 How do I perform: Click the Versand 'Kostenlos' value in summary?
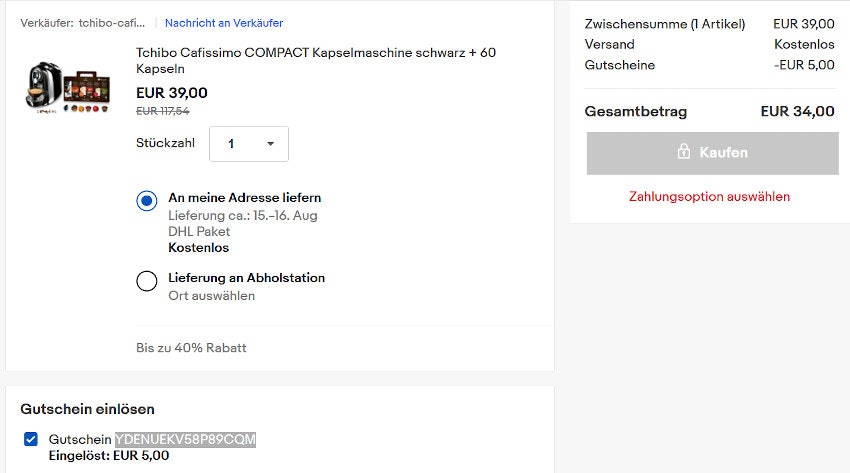tap(804, 44)
